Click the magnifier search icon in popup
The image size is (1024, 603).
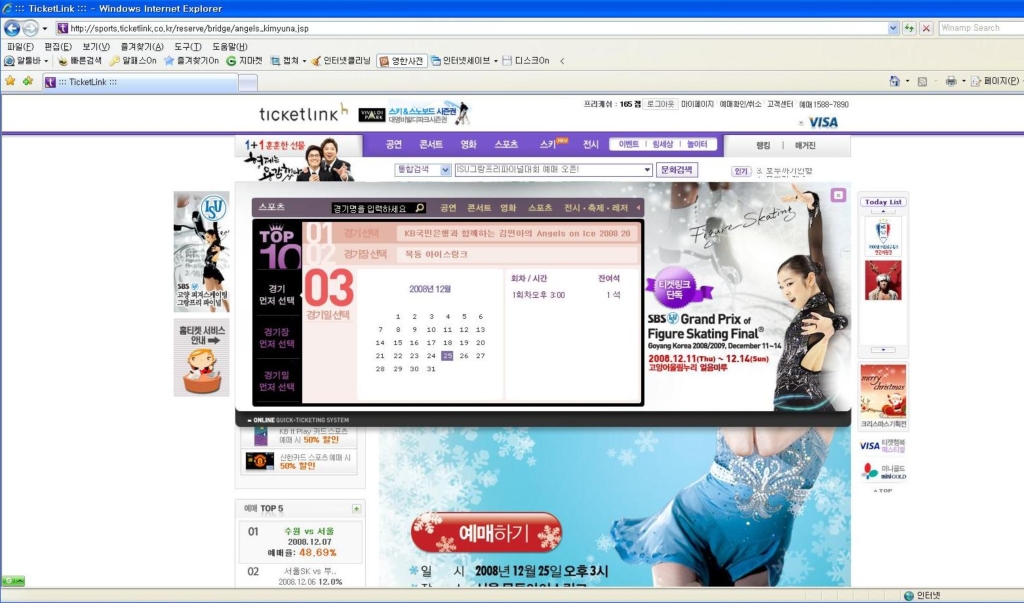420,208
